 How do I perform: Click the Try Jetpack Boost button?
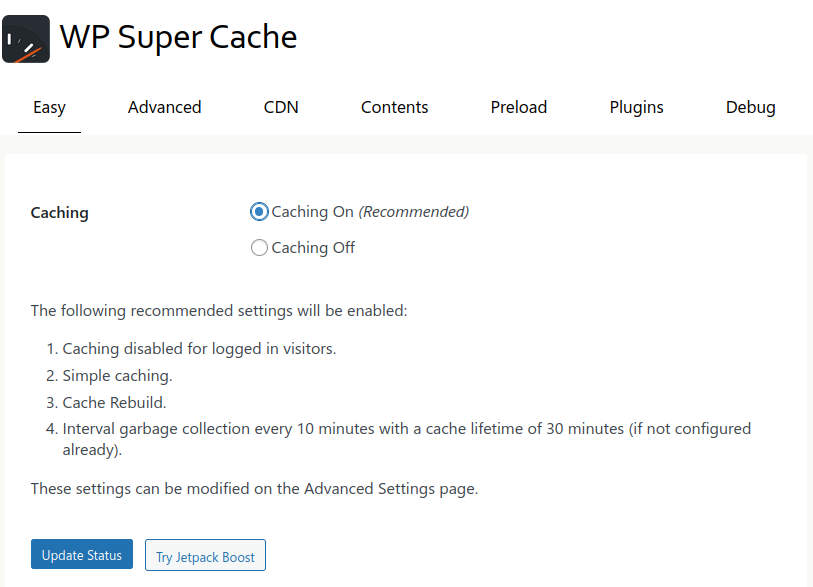coord(205,555)
